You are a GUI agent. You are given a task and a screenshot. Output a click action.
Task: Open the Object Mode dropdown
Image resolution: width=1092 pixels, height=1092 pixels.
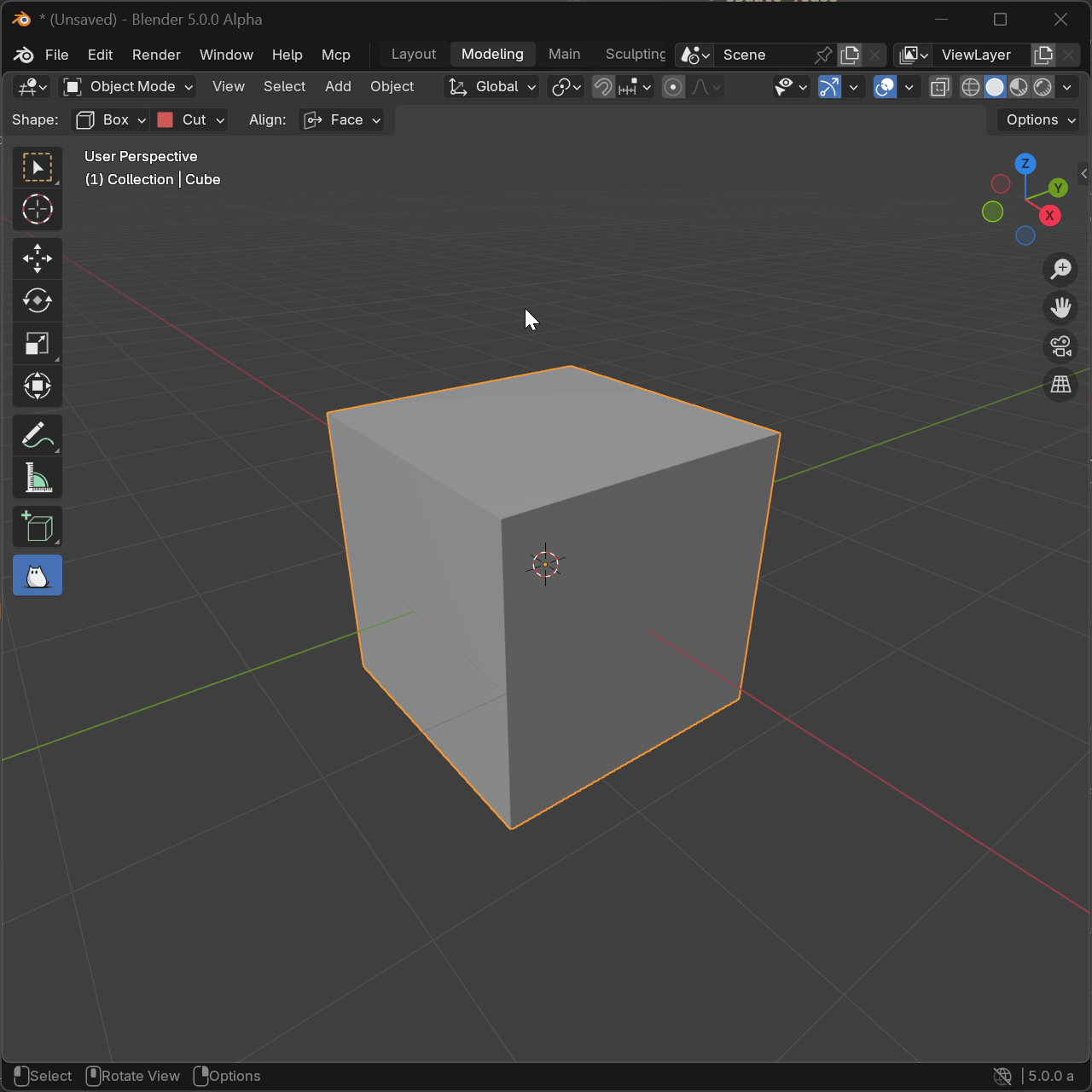click(x=129, y=87)
